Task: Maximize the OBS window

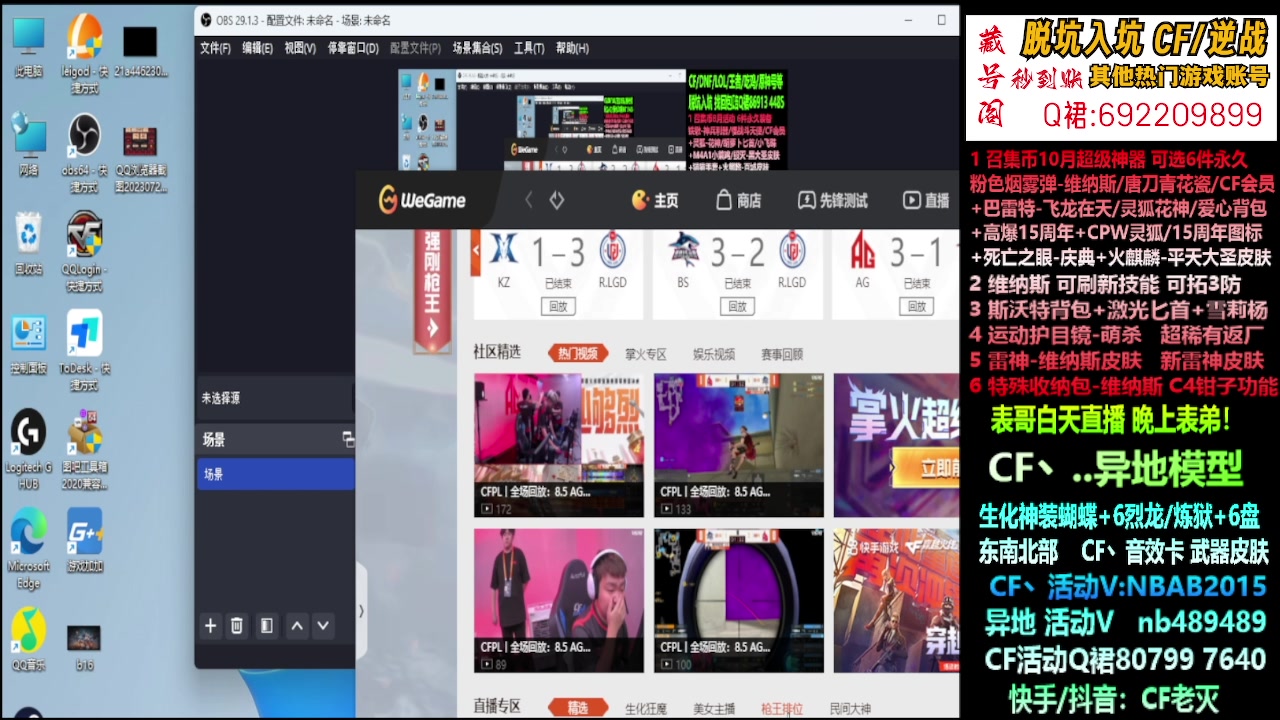Action: 941,19
